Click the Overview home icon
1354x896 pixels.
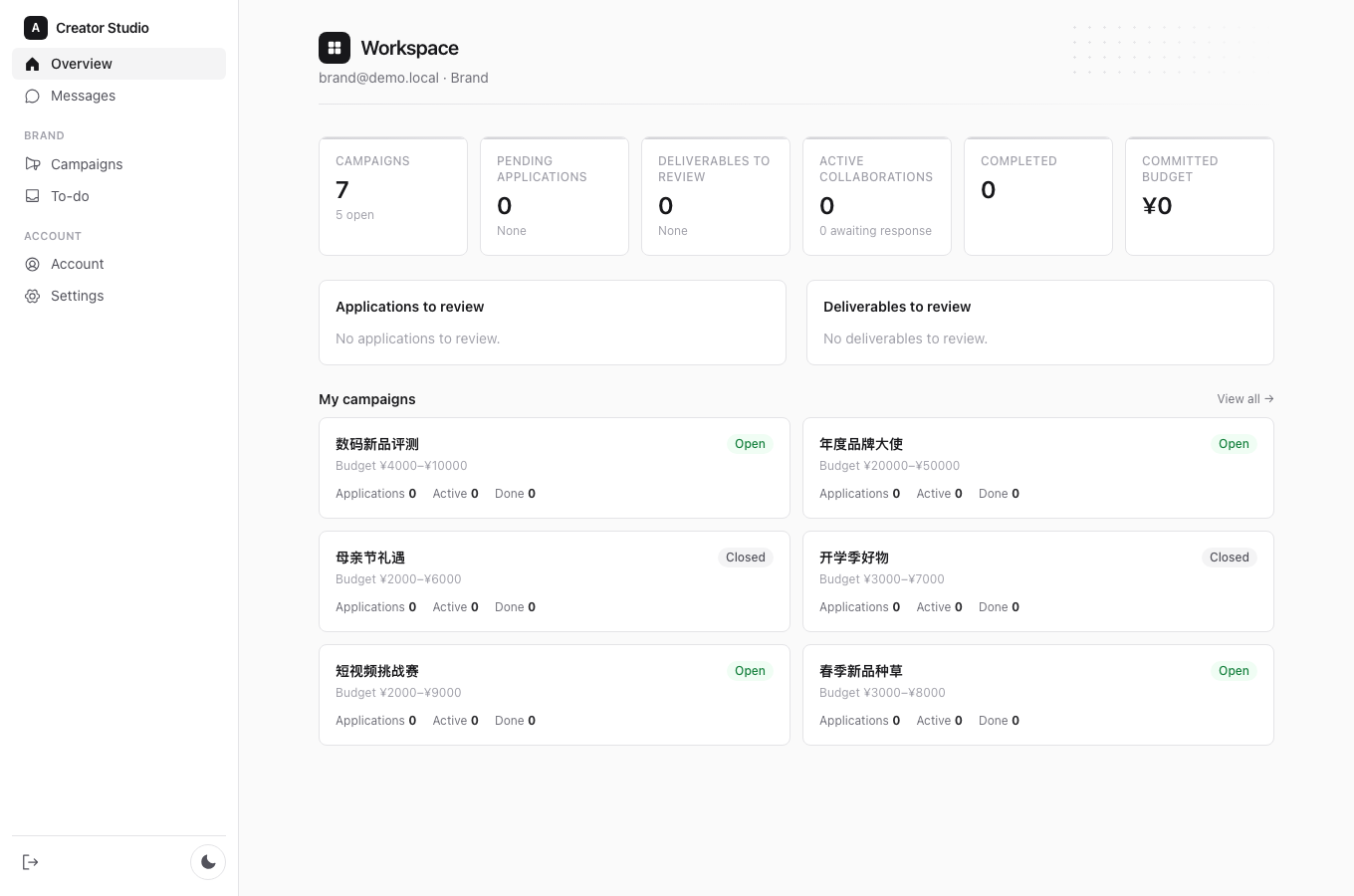click(x=32, y=64)
